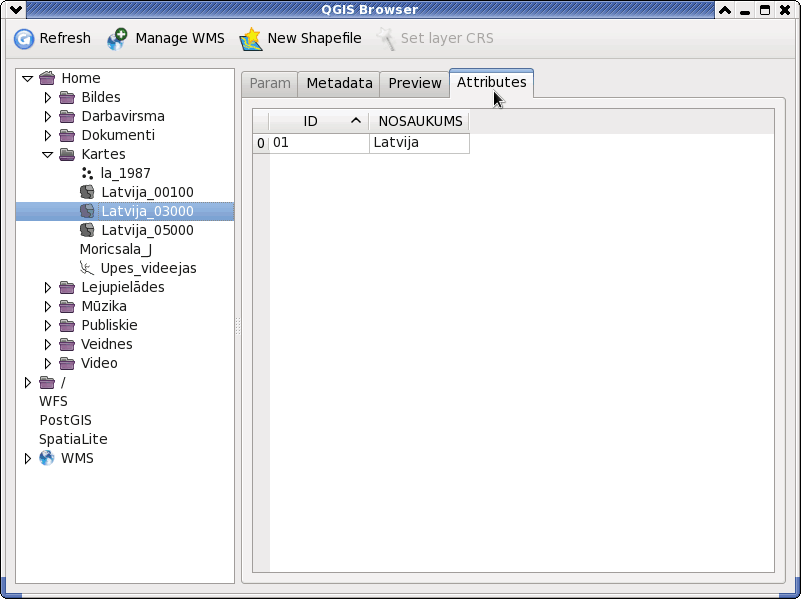
Task: Expand the Publiskie folder
Action: point(48,325)
